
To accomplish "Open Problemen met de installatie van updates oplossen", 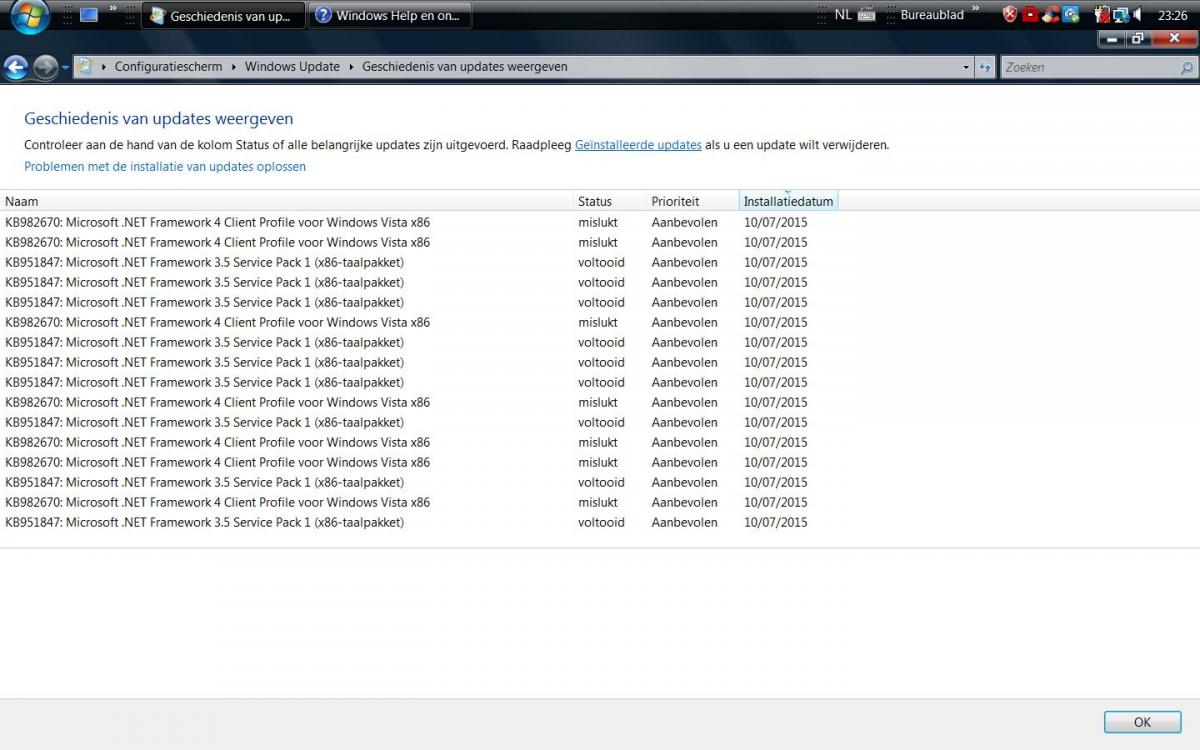I will (x=165, y=167).
